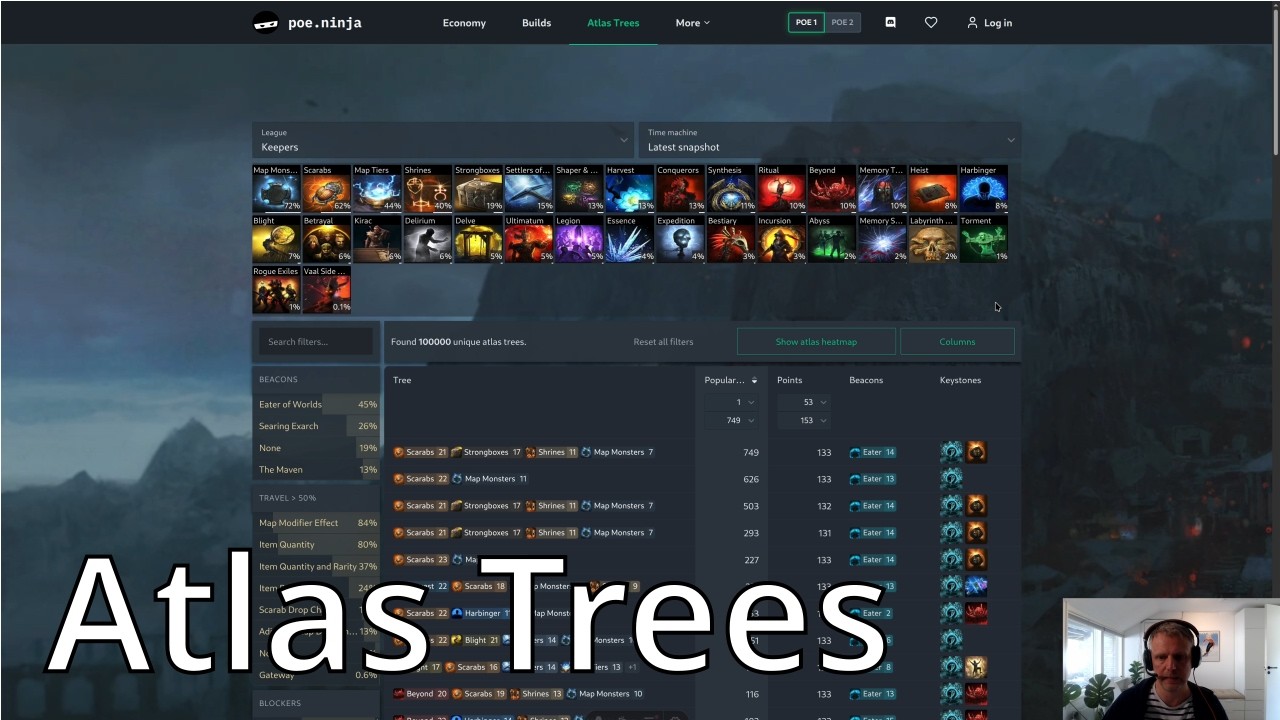
Task: Open the Builds tab
Action: pos(536,23)
